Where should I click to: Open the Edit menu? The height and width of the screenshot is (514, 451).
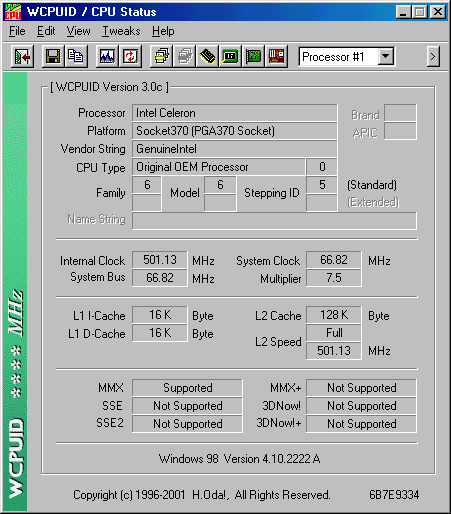coord(46,31)
